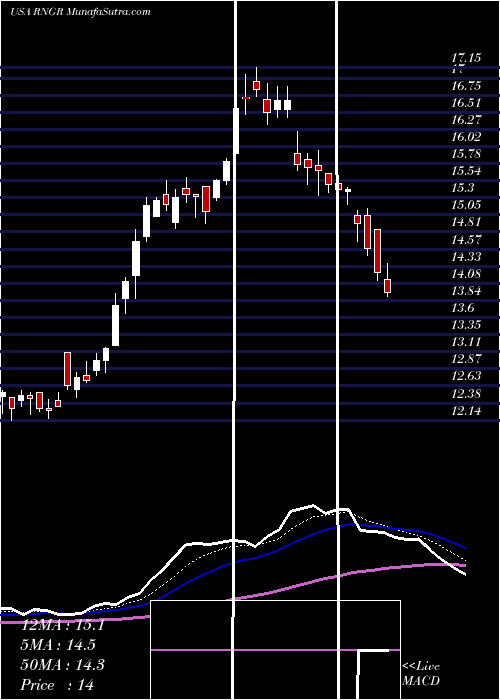Select the 12.87 axis value
This screenshot has height=700, width=500.
466,359
